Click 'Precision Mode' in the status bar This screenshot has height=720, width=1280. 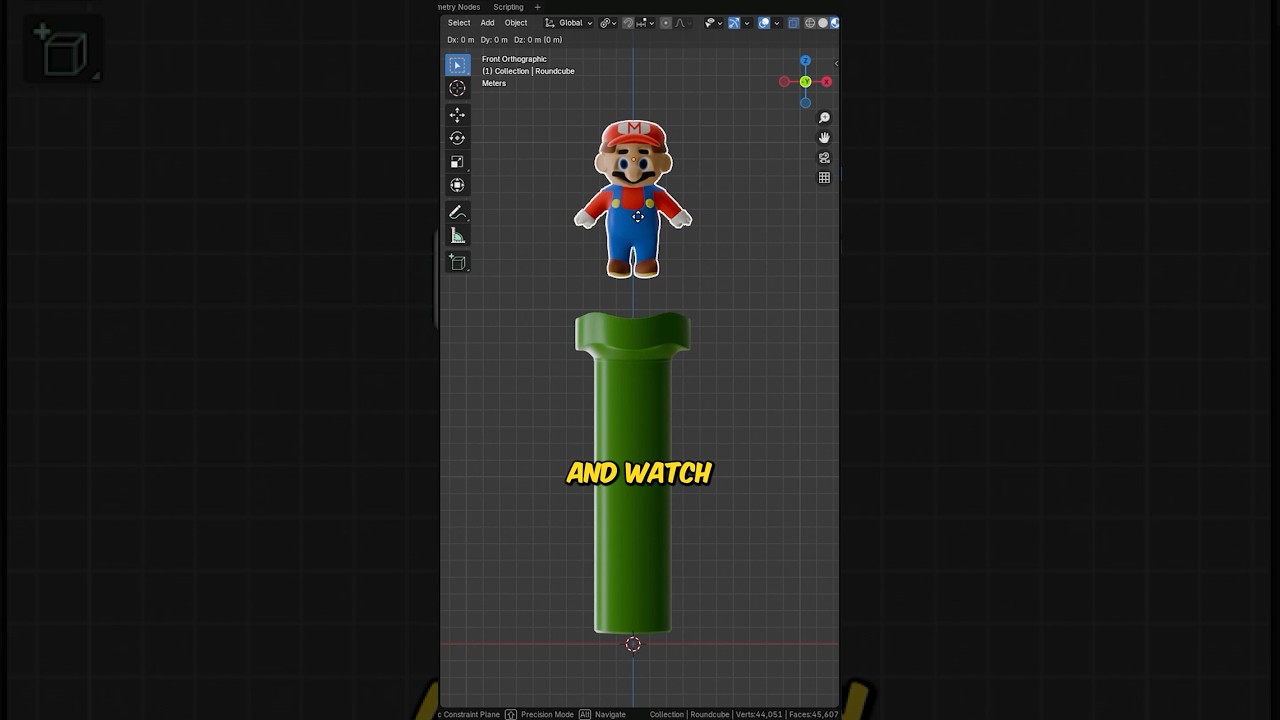click(x=547, y=714)
